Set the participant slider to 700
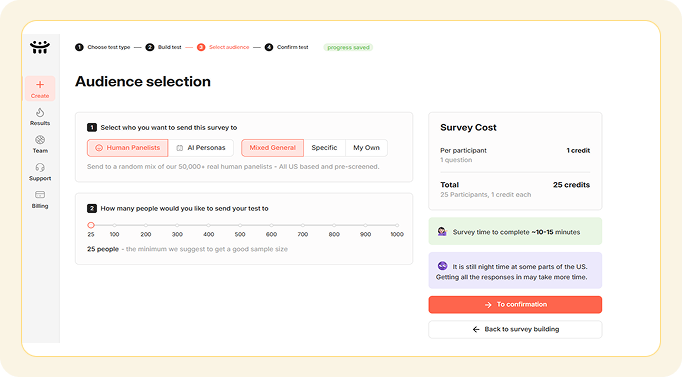Image resolution: width=682 pixels, height=377 pixels. pos(303,225)
